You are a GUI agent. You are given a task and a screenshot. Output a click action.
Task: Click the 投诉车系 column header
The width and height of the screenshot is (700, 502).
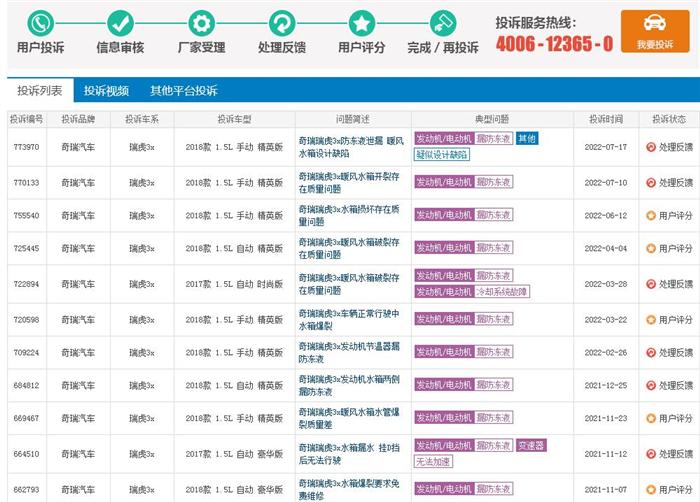(142, 119)
